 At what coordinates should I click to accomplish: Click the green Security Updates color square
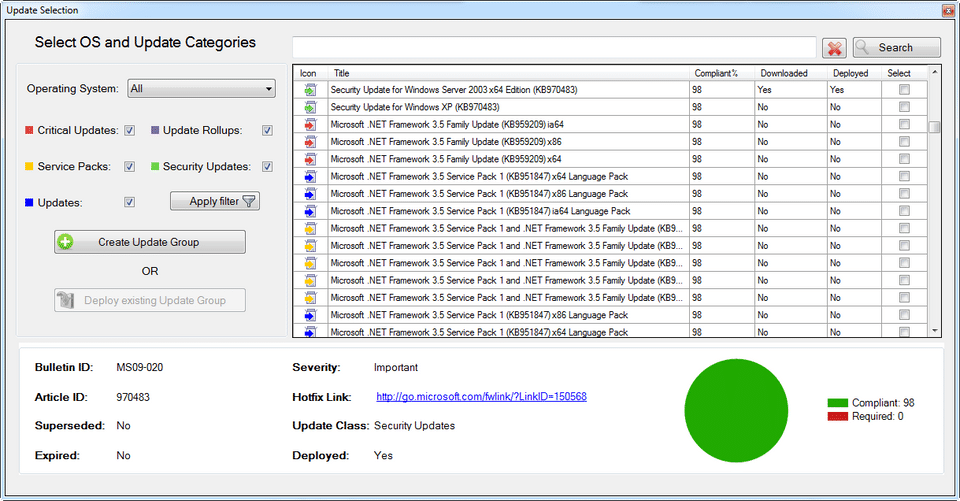click(x=155, y=166)
